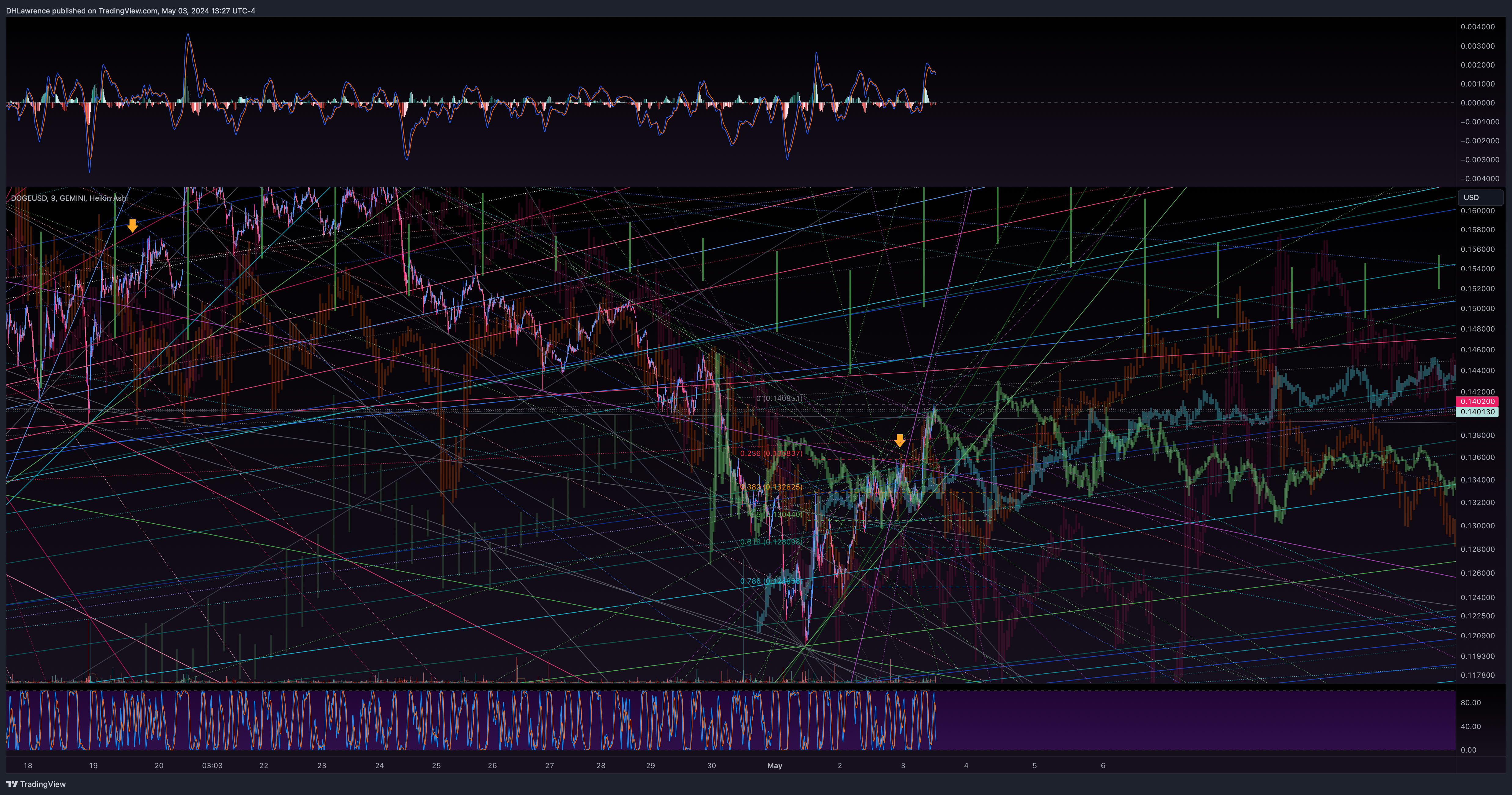This screenshot has width=1512, height=795.
Task: Open the USD currency selector on price axis
Action: click(x=1480, y=197)
